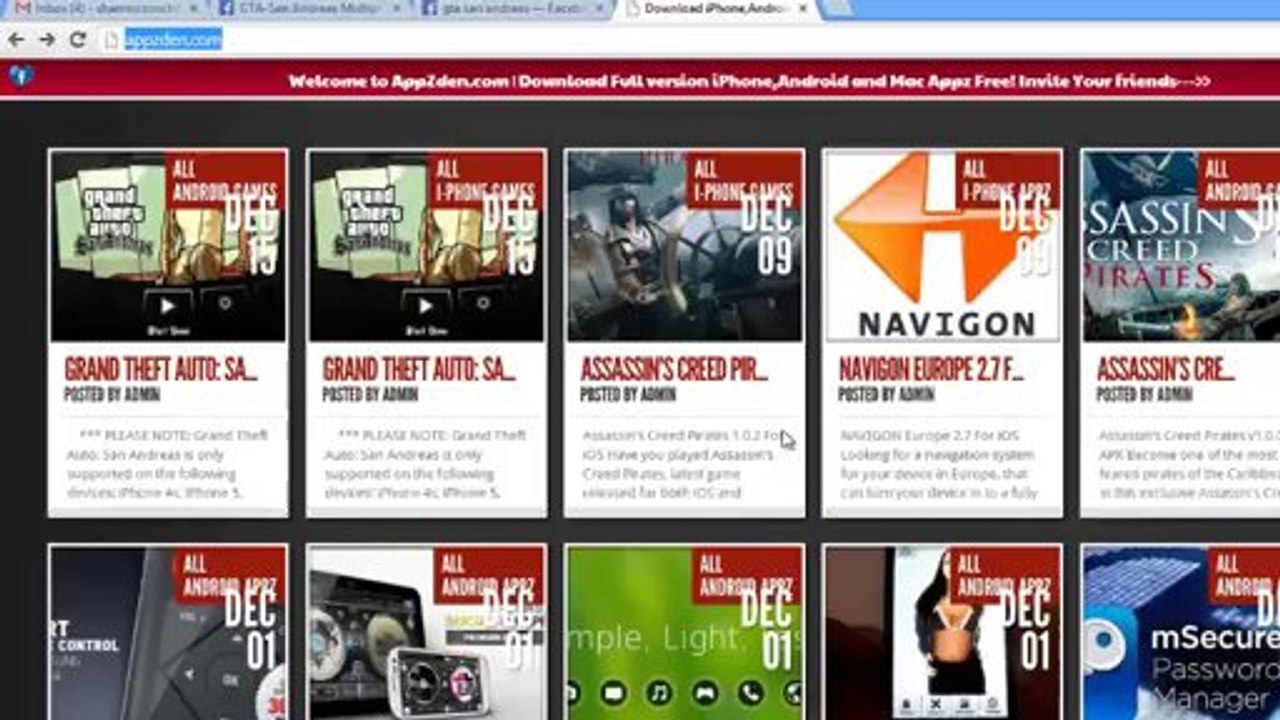
Task: Click the Welcome to AppZden.com banner text
Action: click(x=749, y=81)
